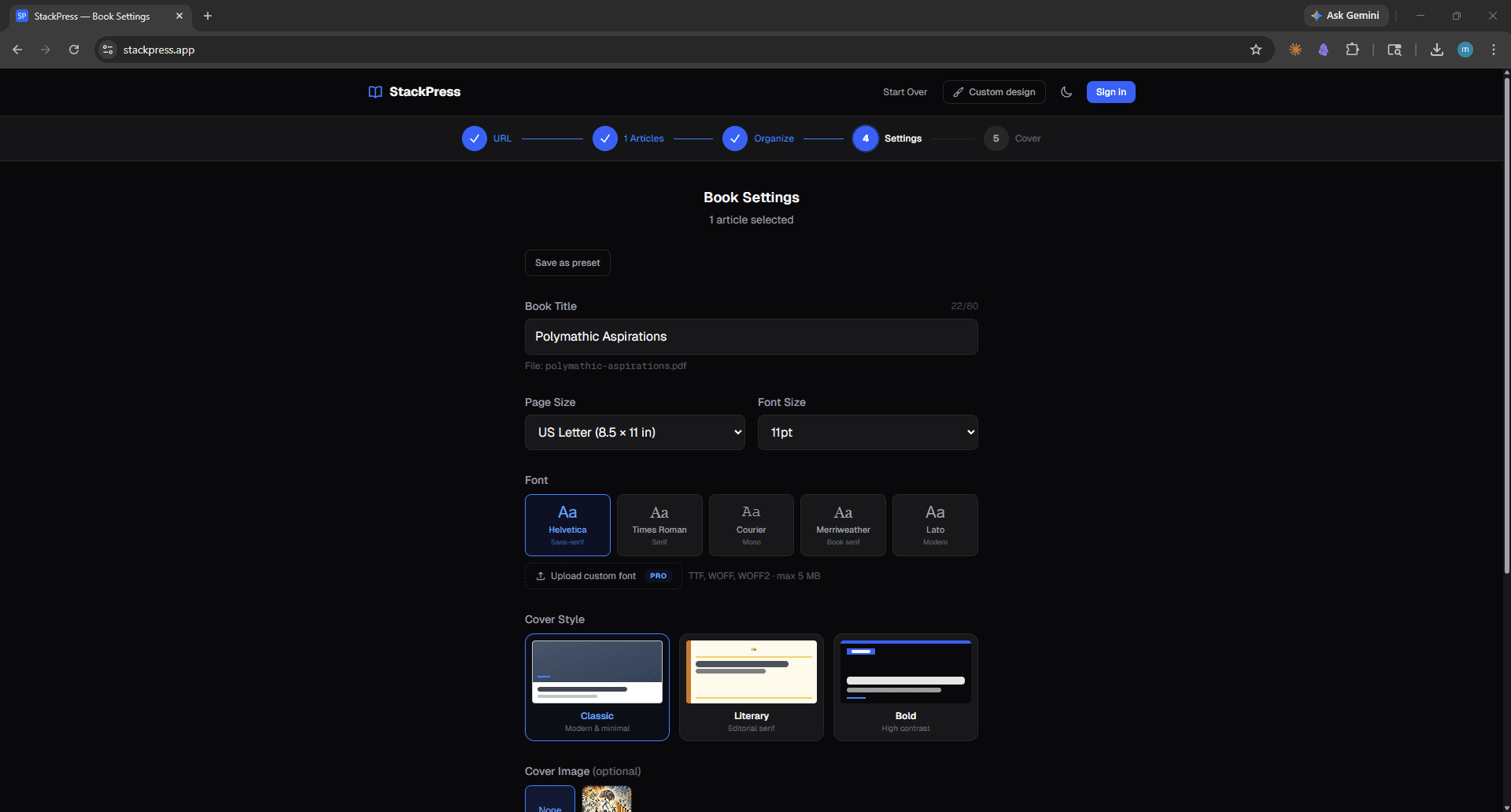Select the Times Roman font option
This screenshot has width=1511, height=812.
(x=659, y=525)
